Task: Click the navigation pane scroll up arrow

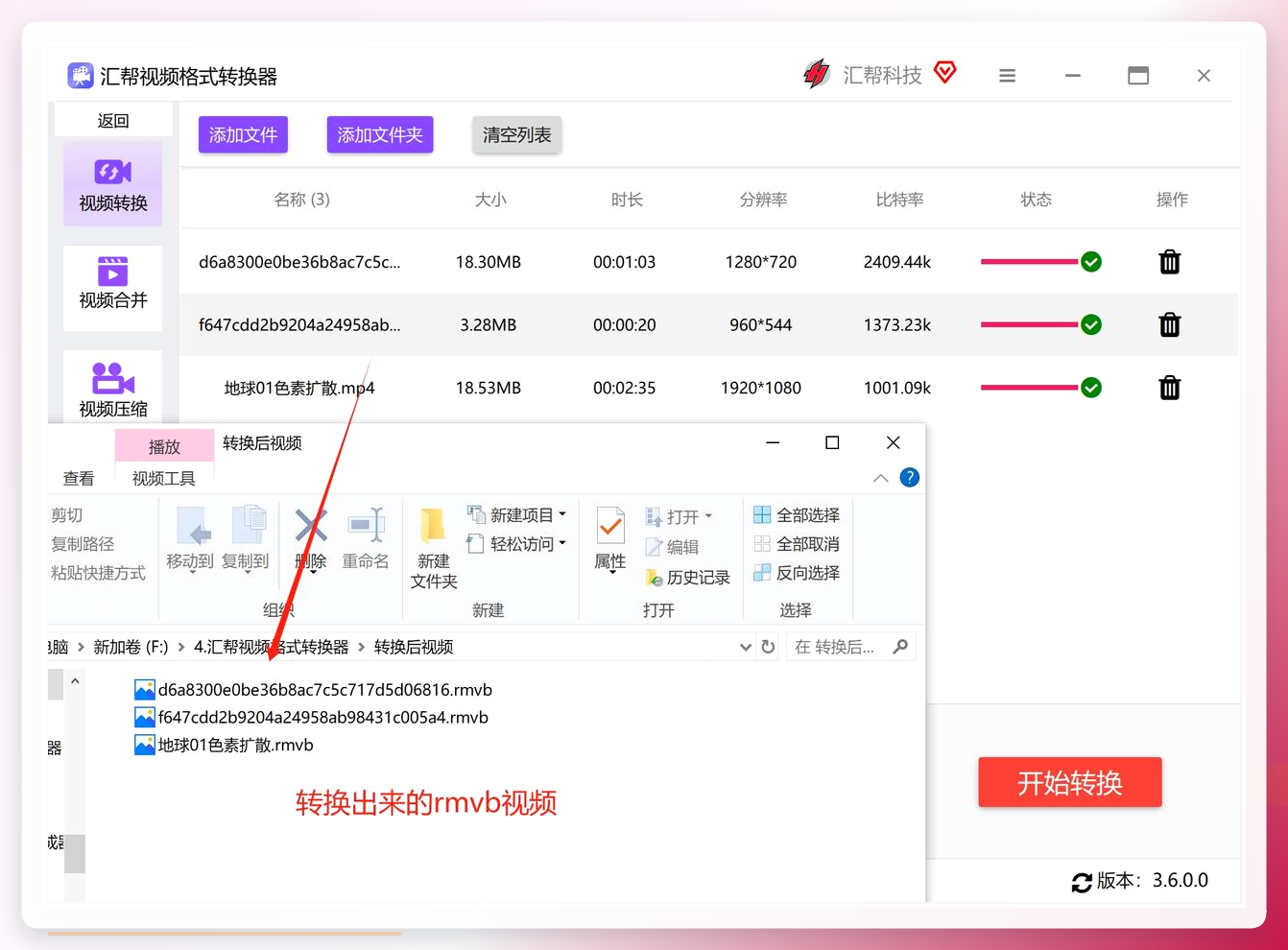Action: click(x=75, y=681)
